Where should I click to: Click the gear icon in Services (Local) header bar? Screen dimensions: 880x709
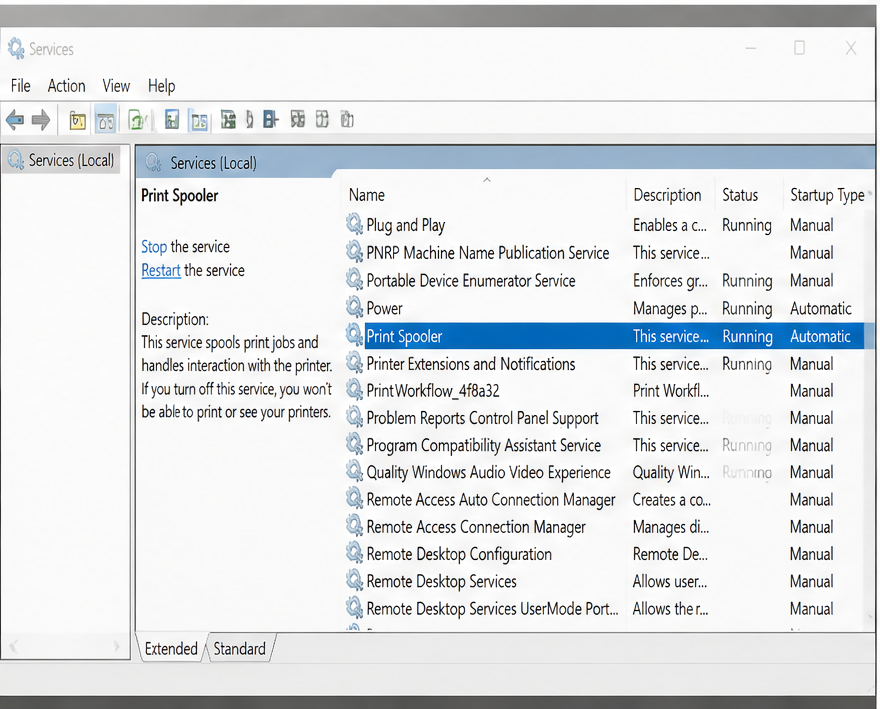(153, 163)
